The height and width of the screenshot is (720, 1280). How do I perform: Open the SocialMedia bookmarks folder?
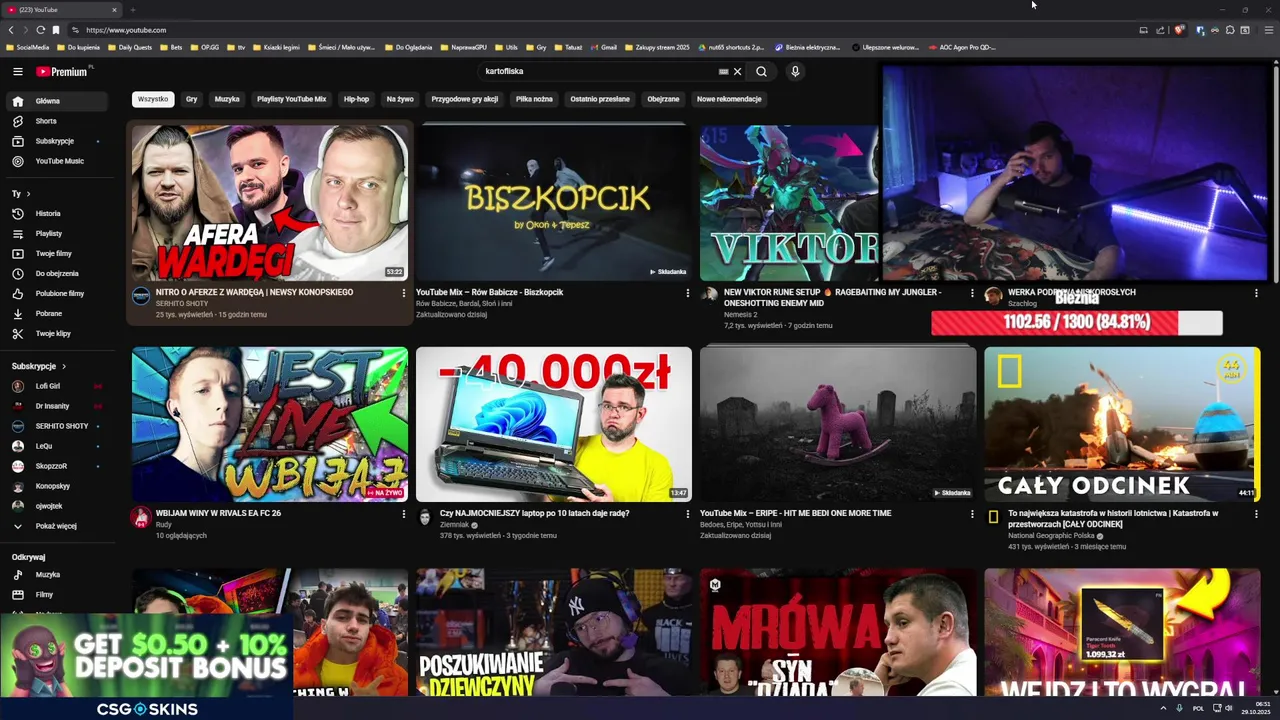[27, 47]
